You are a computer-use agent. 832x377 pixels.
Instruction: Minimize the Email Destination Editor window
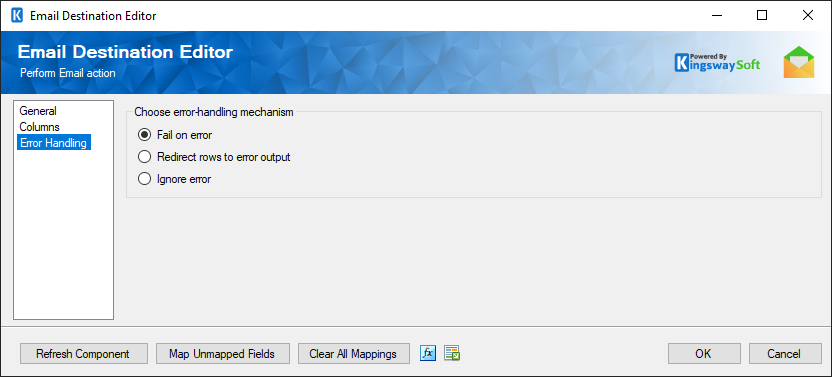click(x=717, y=15)
